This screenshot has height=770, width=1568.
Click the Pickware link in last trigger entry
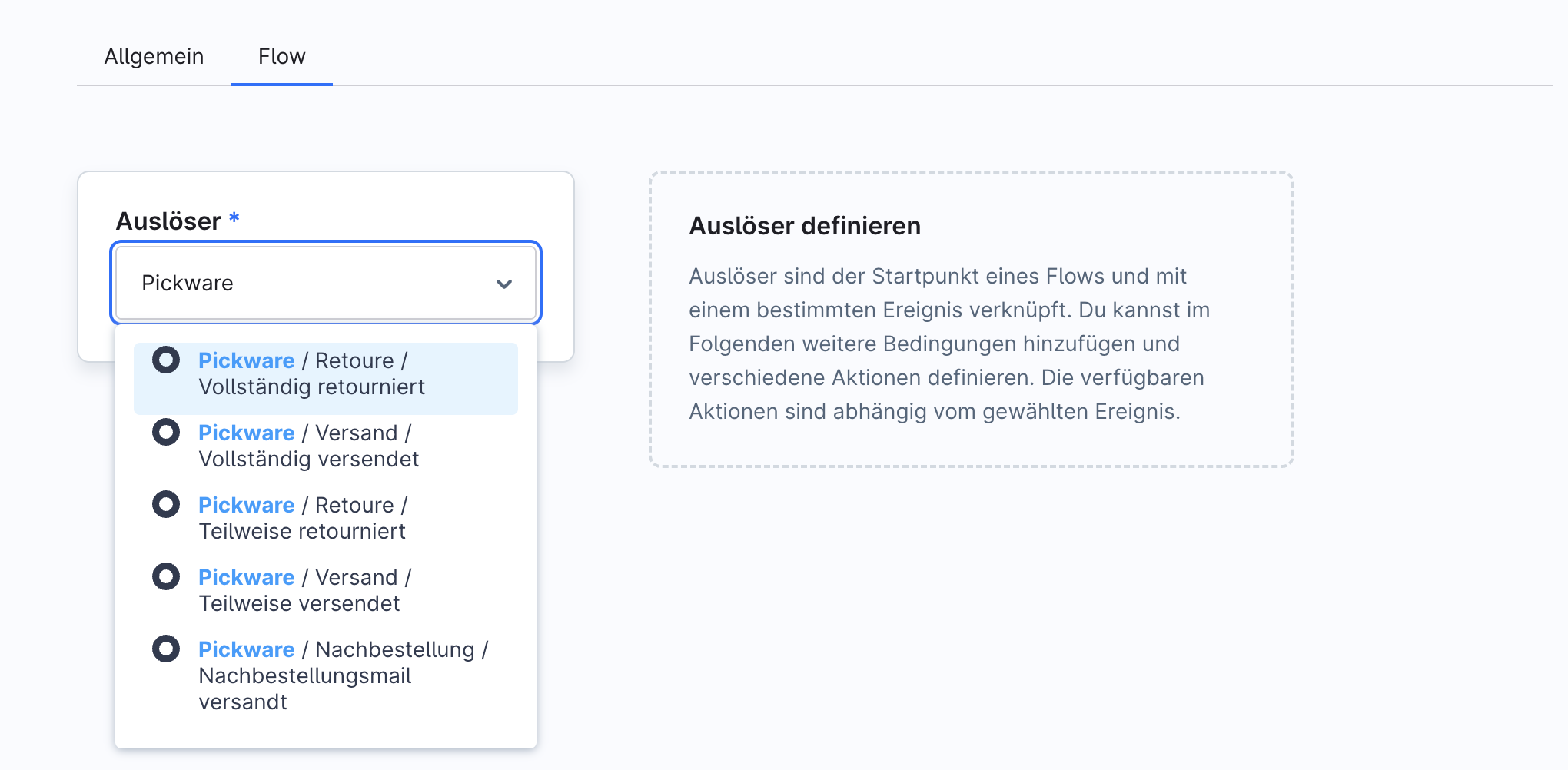click(246, 649)
